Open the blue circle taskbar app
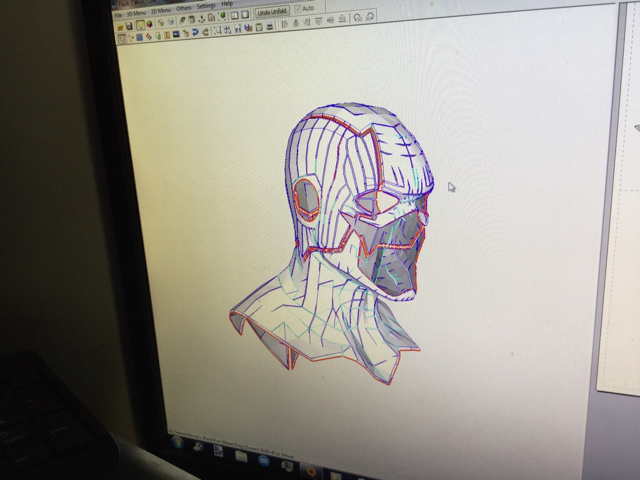The image size is (640, 480). pos(264,460)
